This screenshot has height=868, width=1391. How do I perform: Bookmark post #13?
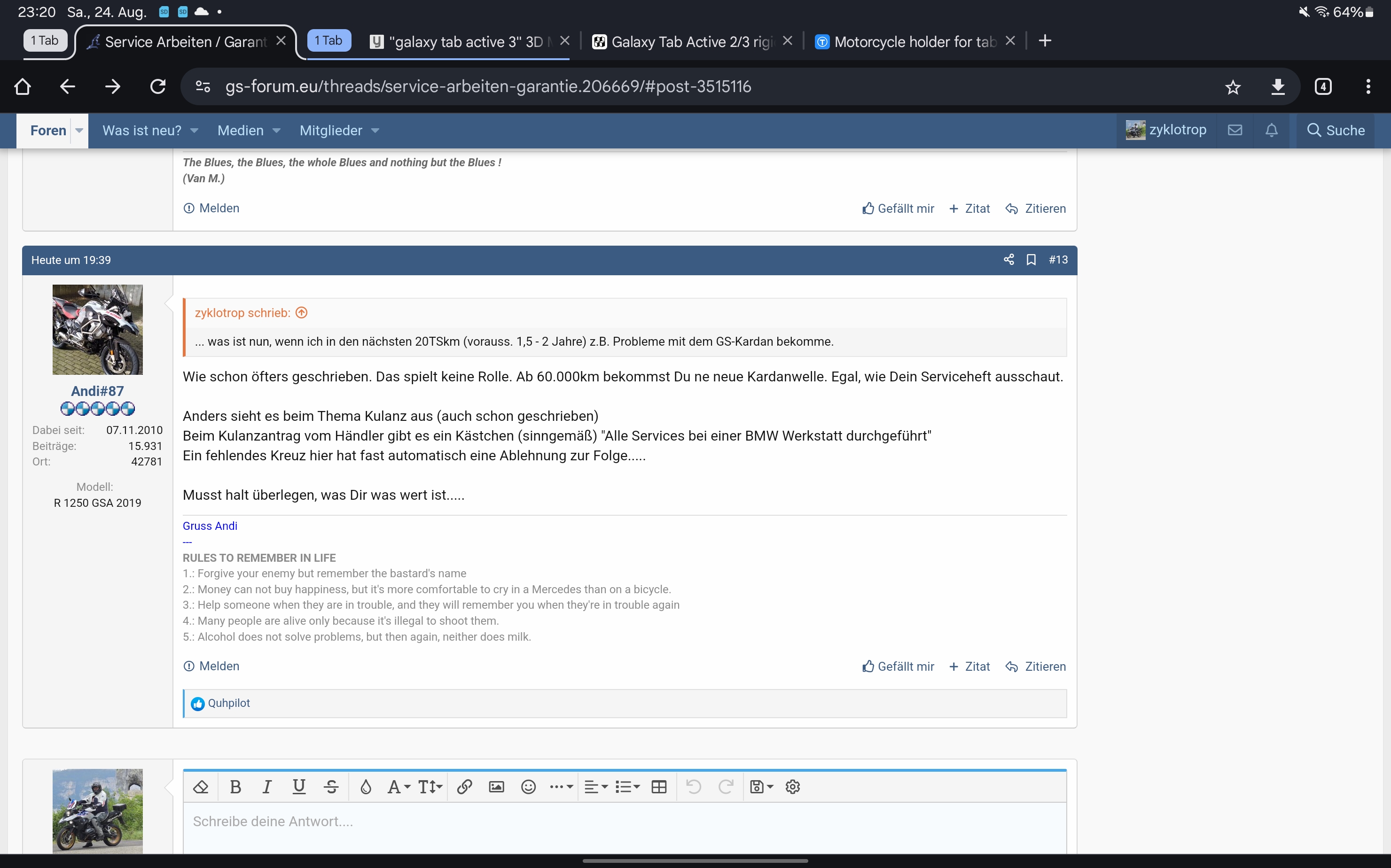[1031, 259]
